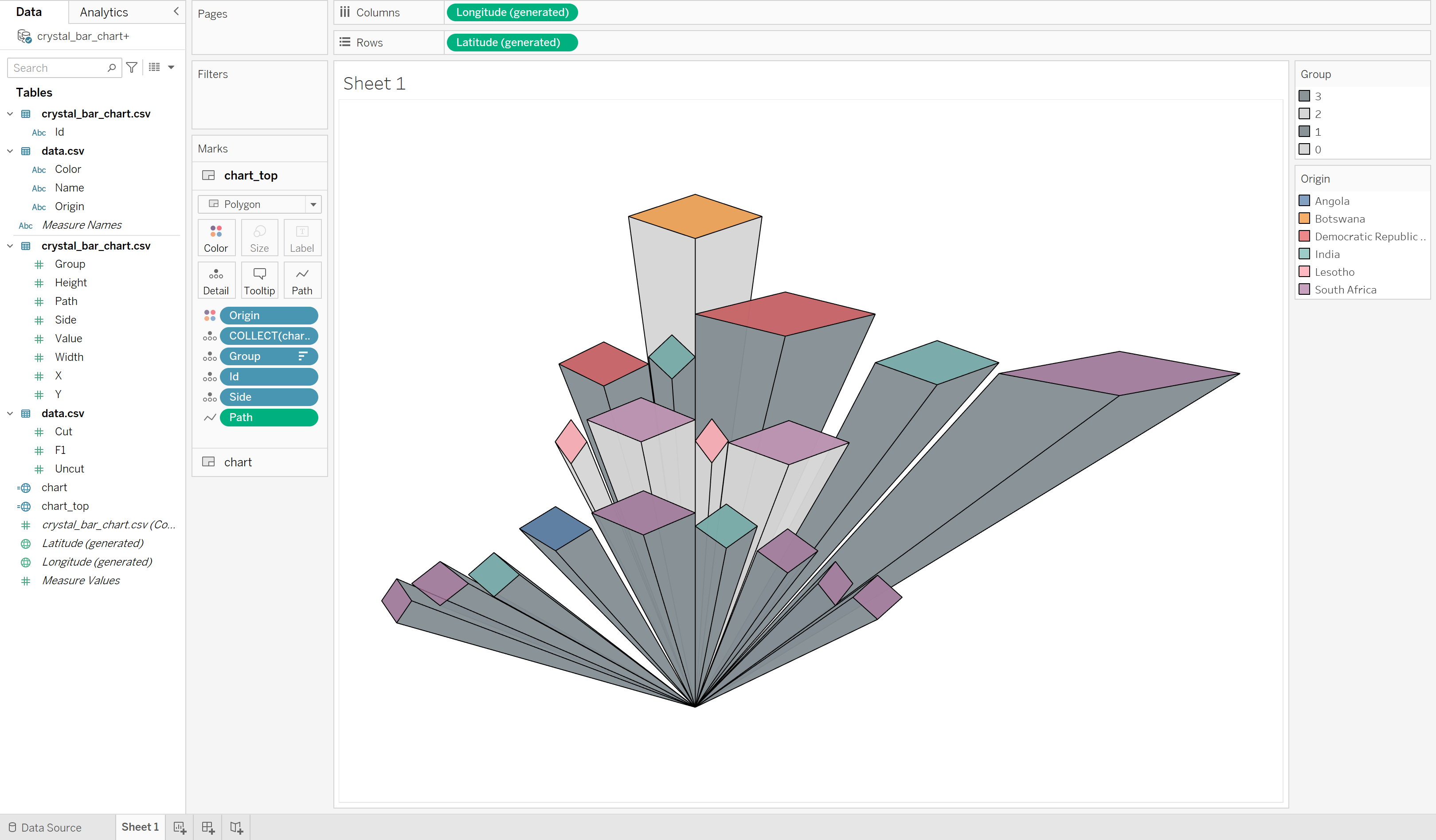Viewport: 1436px width, 840px height.
Task: Click the new story icon
Action: pos(236,828)
